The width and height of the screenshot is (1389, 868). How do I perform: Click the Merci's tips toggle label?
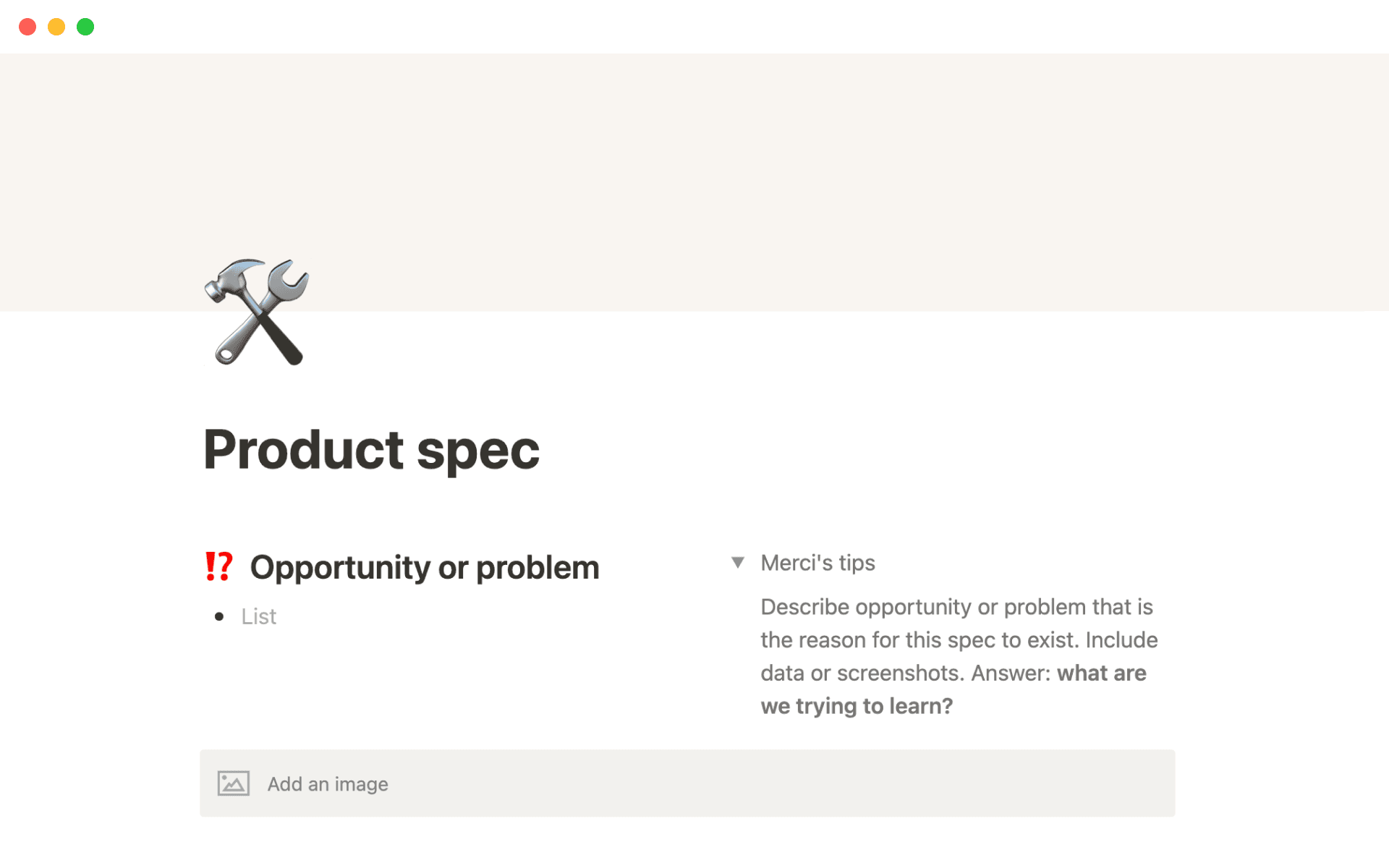(x=817, y=563)
